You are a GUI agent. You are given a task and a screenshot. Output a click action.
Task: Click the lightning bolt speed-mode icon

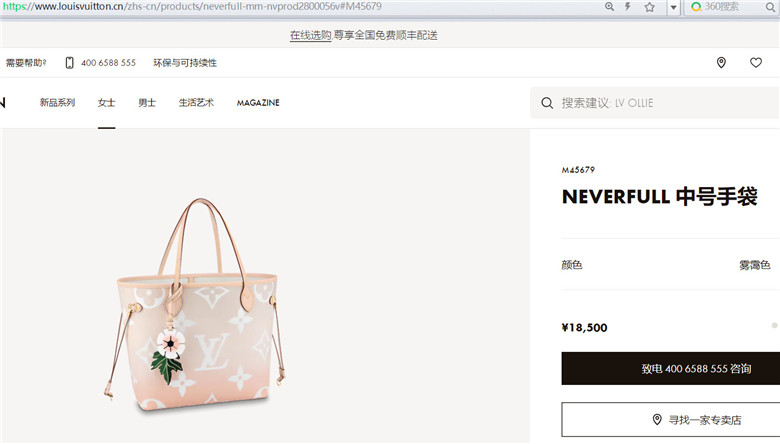pyautogui.click(x=628, y=6)
